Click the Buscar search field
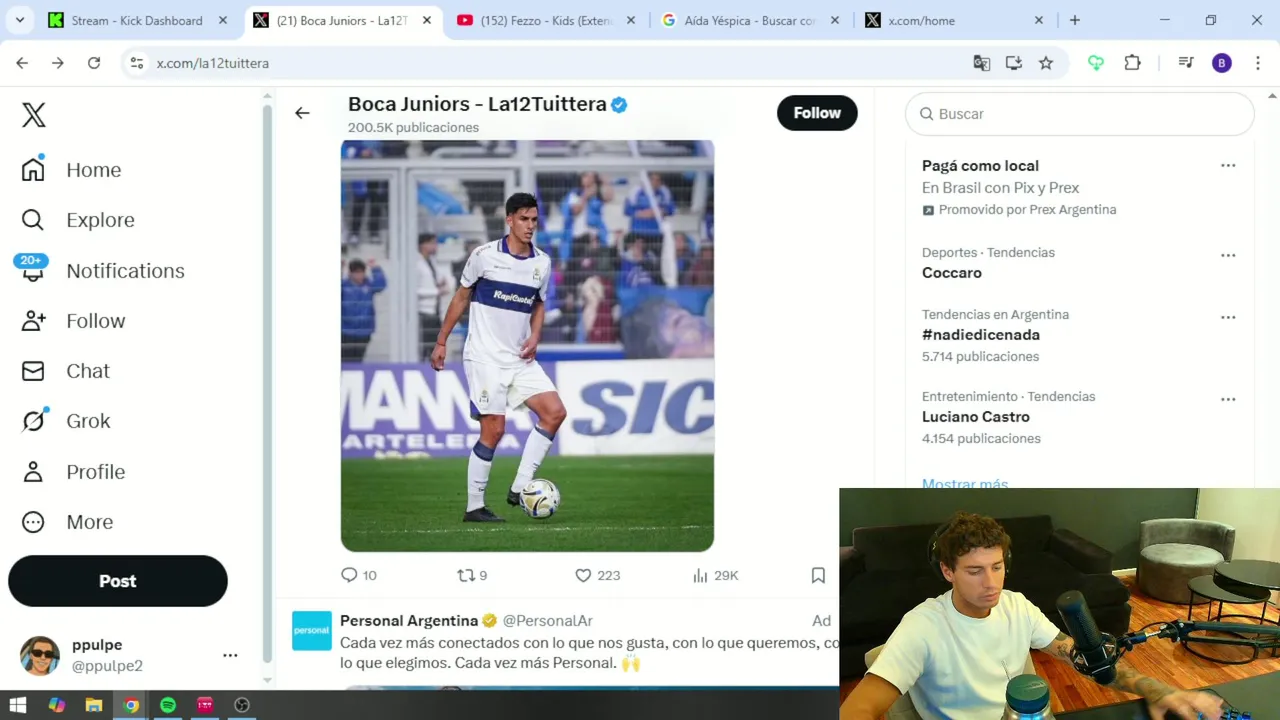Viewport: 1280px width, 720px height. tap(1080, 114)
